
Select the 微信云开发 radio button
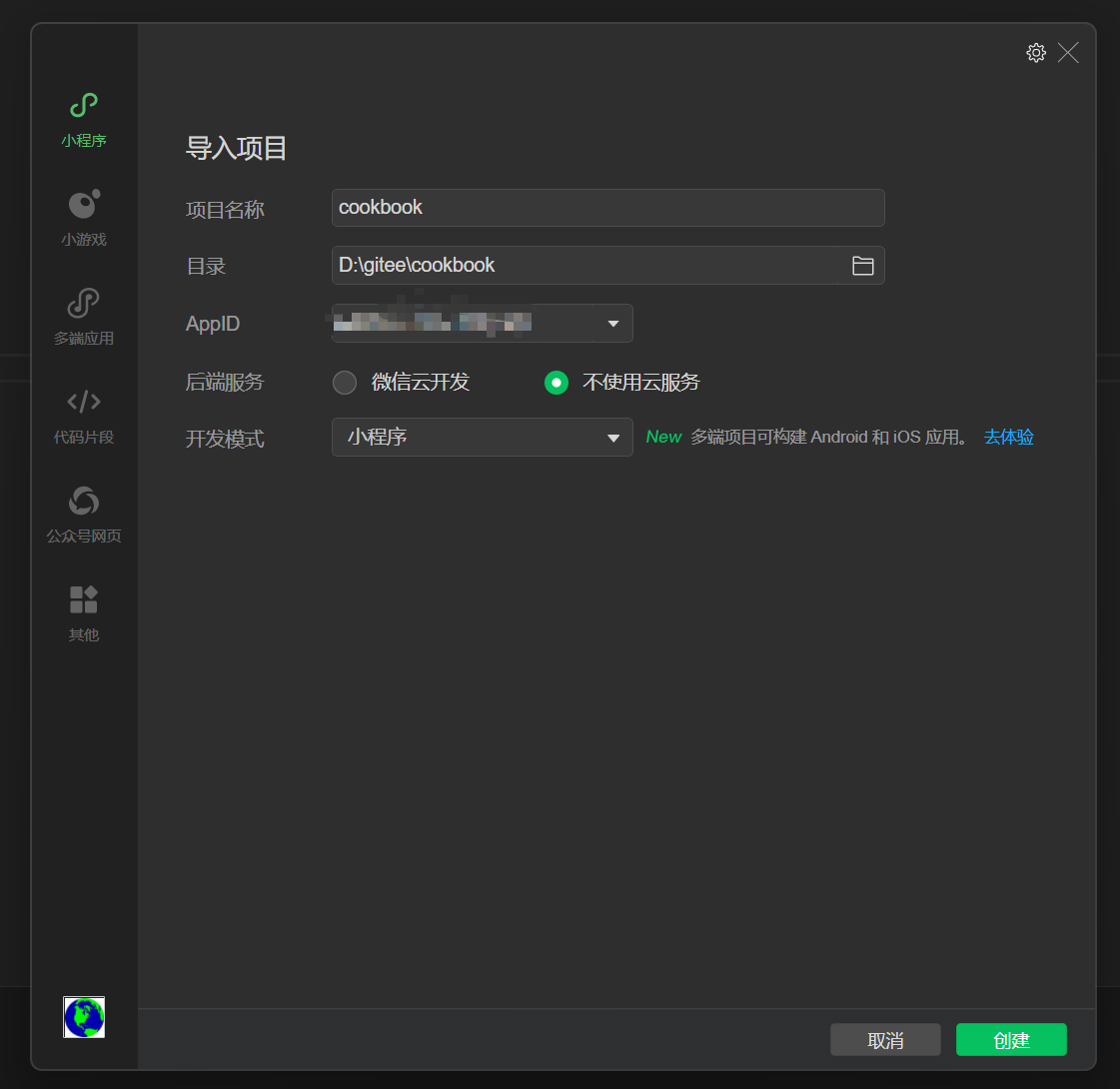pyautogui.click(x=345, y=382)
